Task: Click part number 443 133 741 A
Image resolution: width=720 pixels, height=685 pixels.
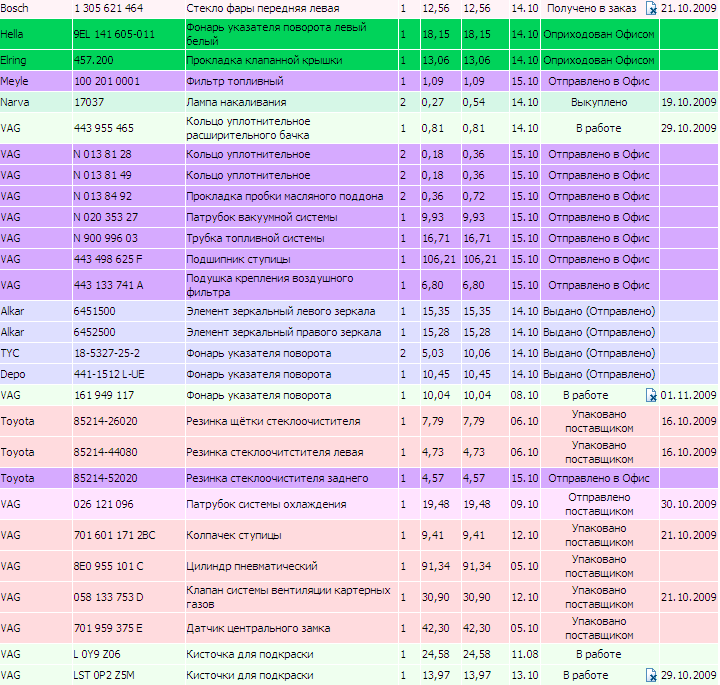Action: [x=108, y=285]
